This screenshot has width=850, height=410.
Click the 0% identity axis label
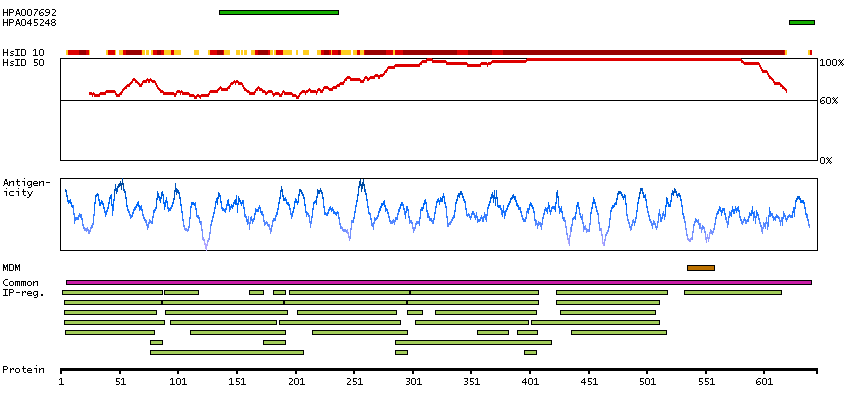coord(826,160)
